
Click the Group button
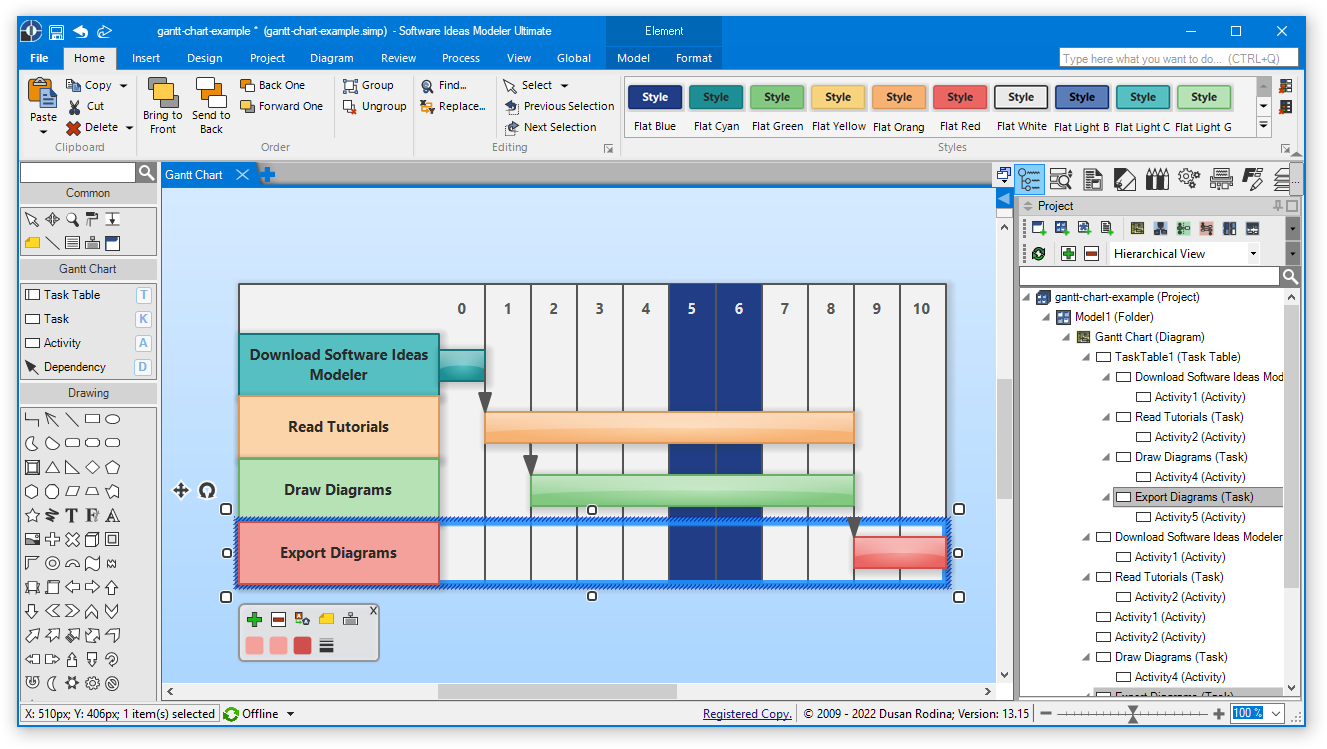click(368, 86)
